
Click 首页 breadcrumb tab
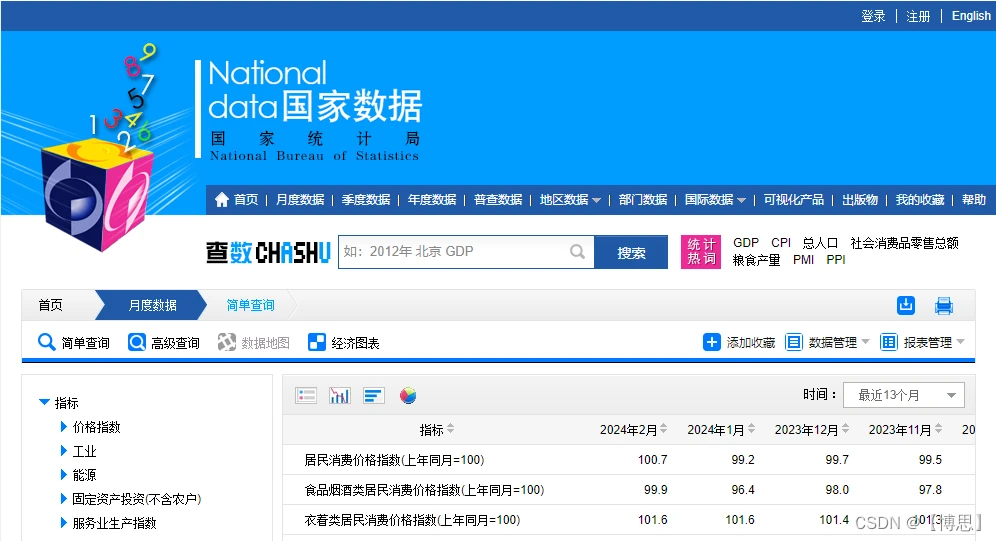[x=51, y=305]
